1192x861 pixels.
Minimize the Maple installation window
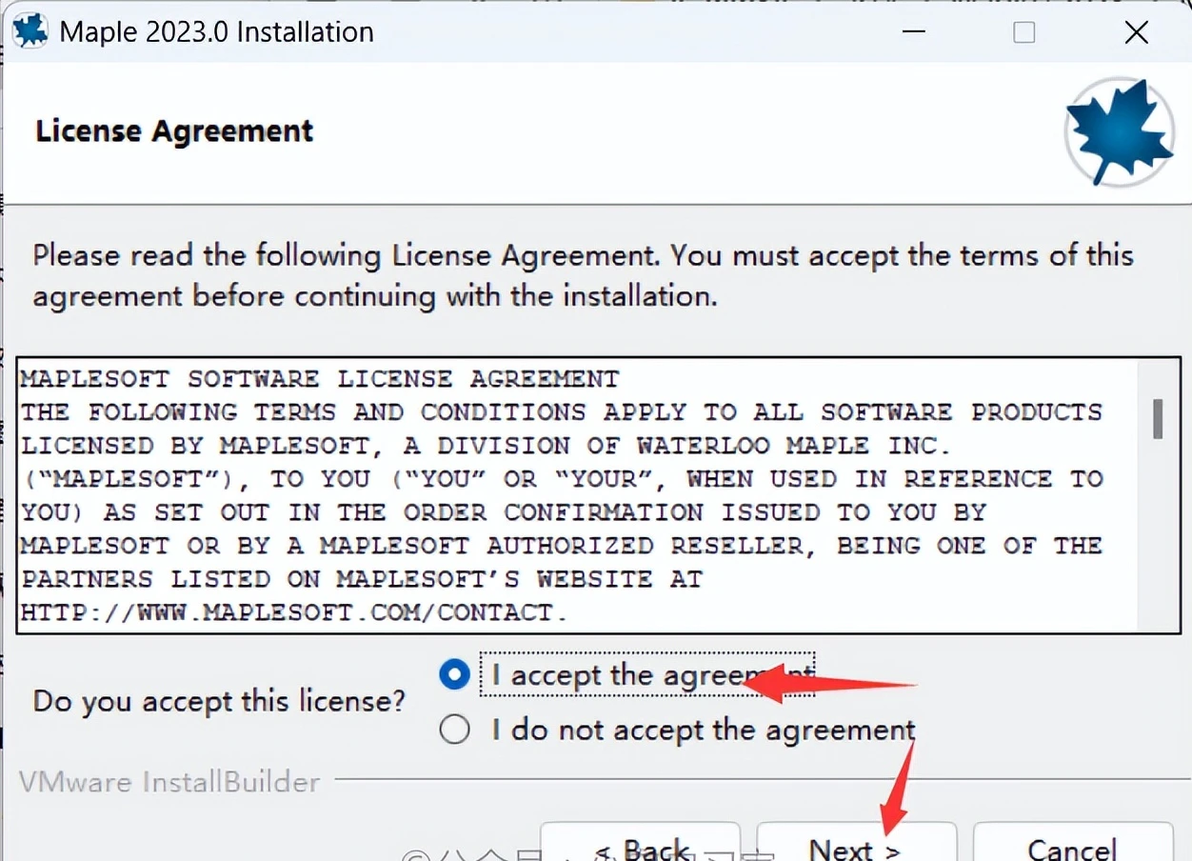coord(912,32)
